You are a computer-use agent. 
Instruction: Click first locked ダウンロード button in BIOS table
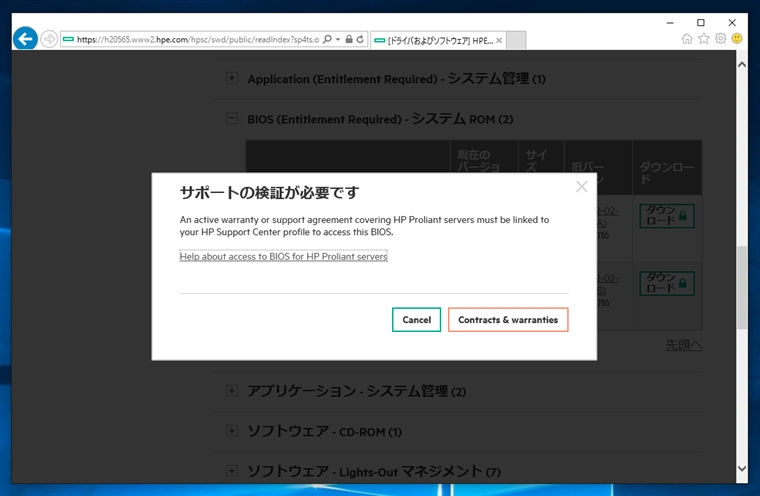[667, 215]
